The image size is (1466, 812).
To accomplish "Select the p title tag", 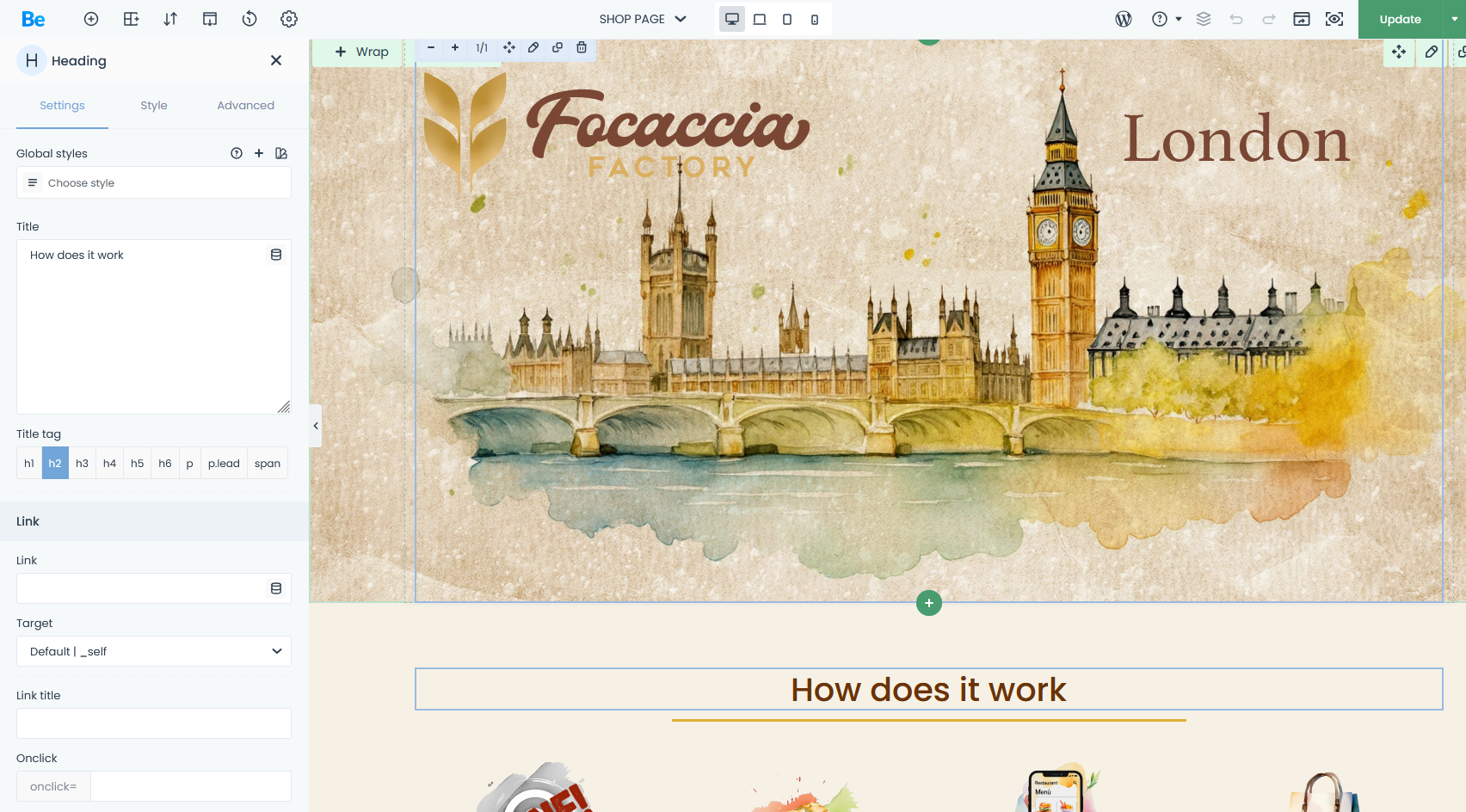I will pyautogui.click(x=190, y=463).
